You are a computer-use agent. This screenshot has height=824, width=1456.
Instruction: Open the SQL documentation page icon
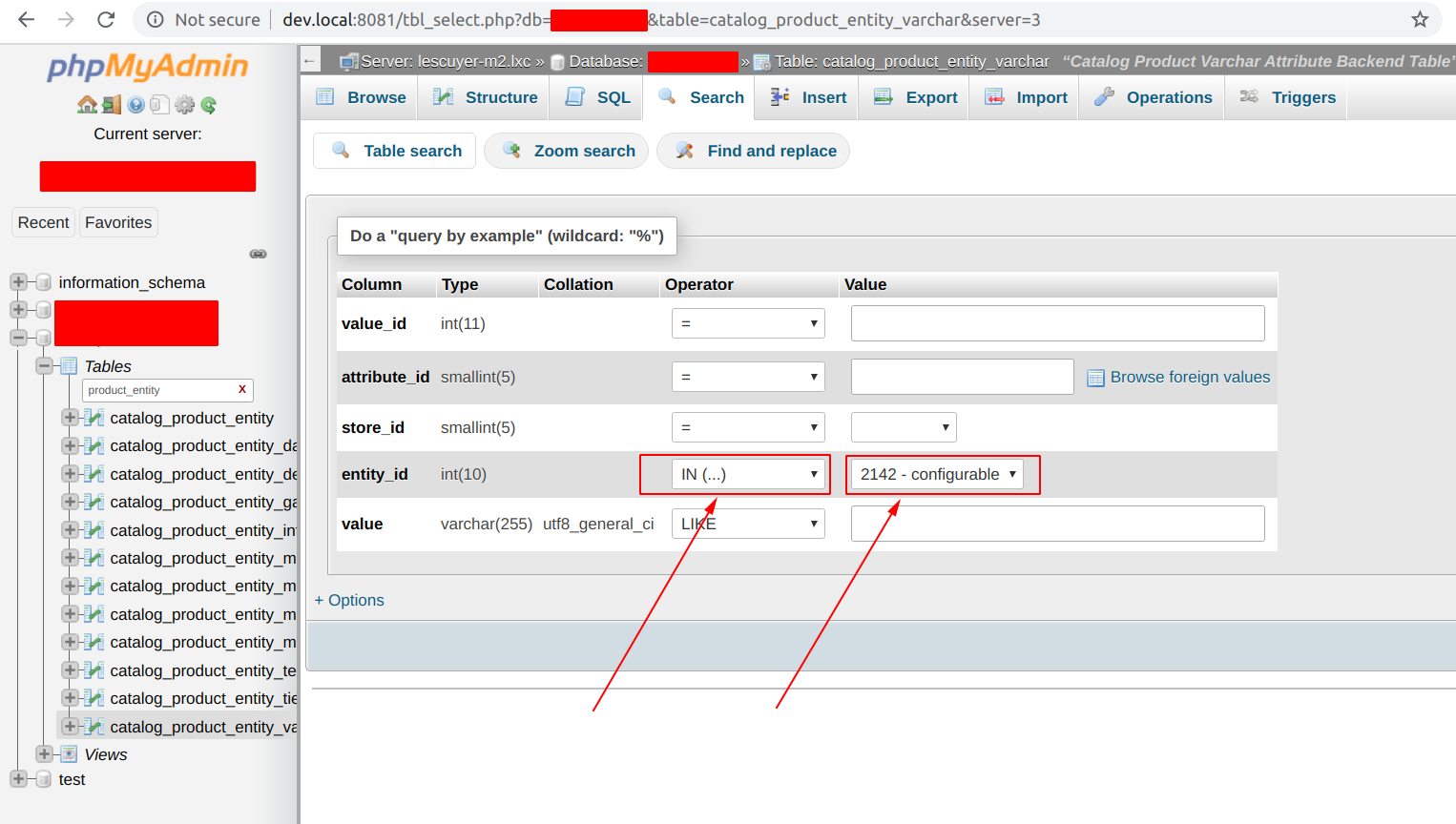(x=160, y=105)
